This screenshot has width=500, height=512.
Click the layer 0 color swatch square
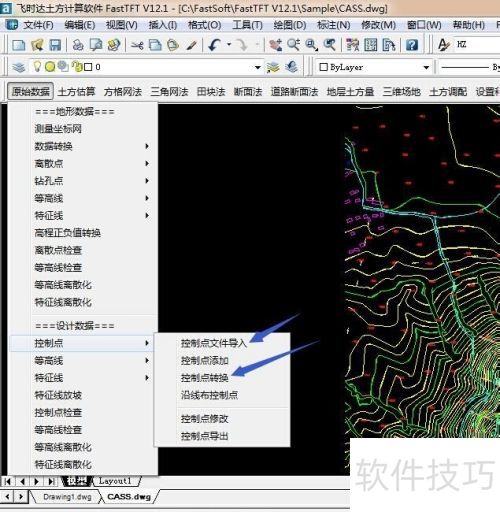88,67
